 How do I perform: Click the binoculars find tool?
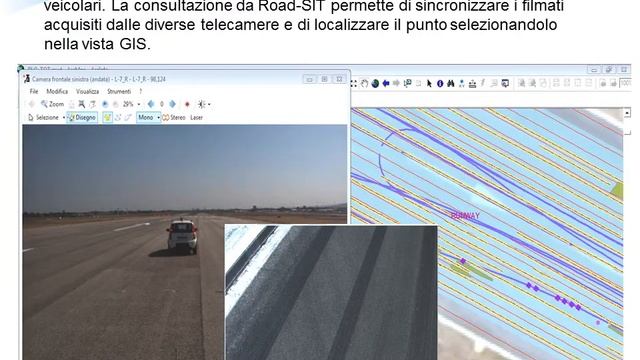click(451, 84)
